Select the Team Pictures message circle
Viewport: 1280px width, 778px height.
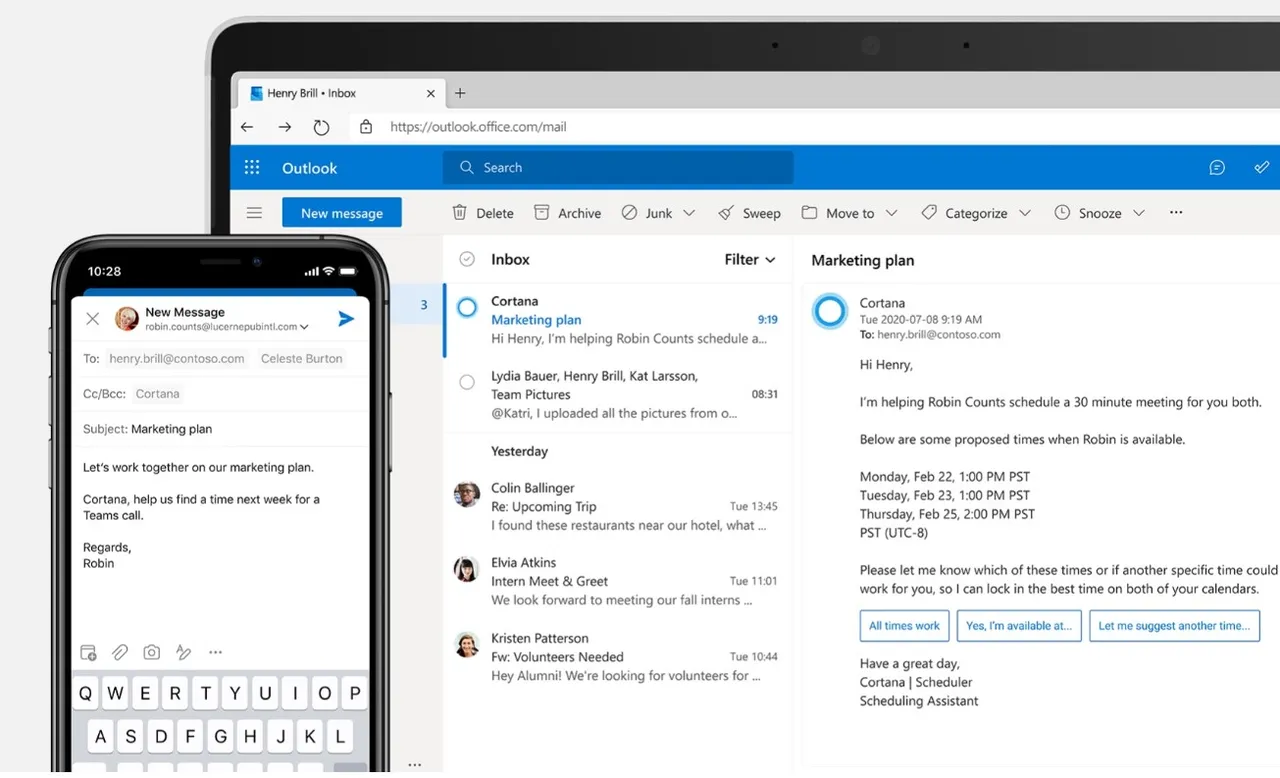click(x=467, y=382)
